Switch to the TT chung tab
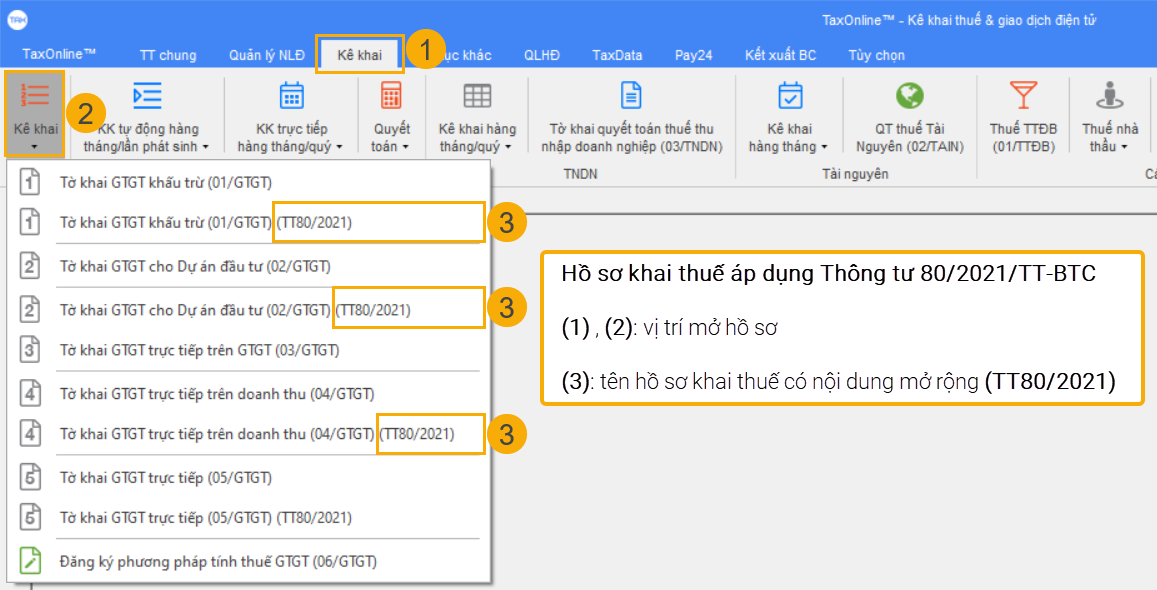The height and width of the screenshot is (590, 1157). [168, 55]
